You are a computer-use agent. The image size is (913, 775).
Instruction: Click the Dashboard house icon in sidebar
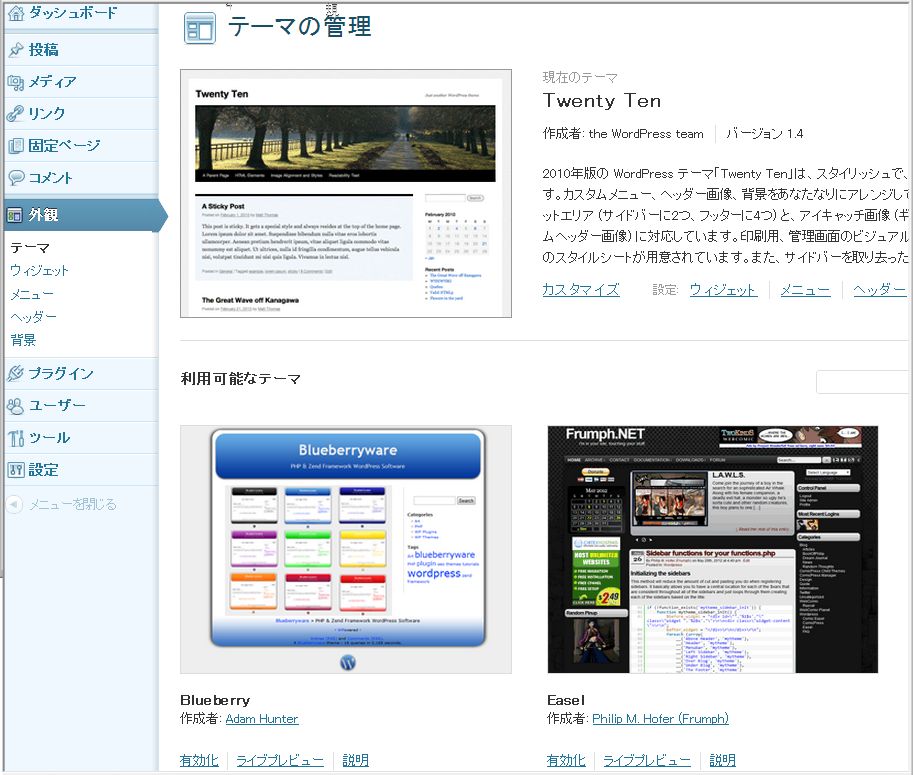tap(15, 13)
